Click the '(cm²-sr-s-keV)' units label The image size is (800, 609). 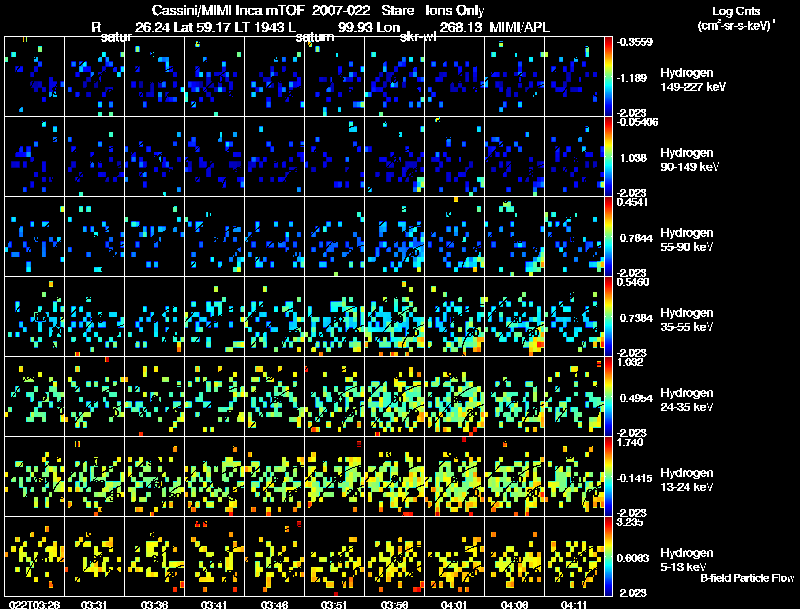click(x=735, y=25)
